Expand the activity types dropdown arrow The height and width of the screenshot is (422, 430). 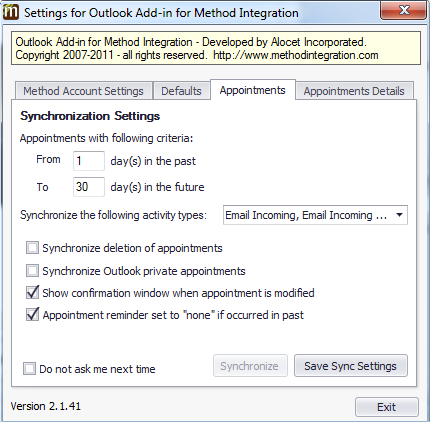click(x=399, y=215)
